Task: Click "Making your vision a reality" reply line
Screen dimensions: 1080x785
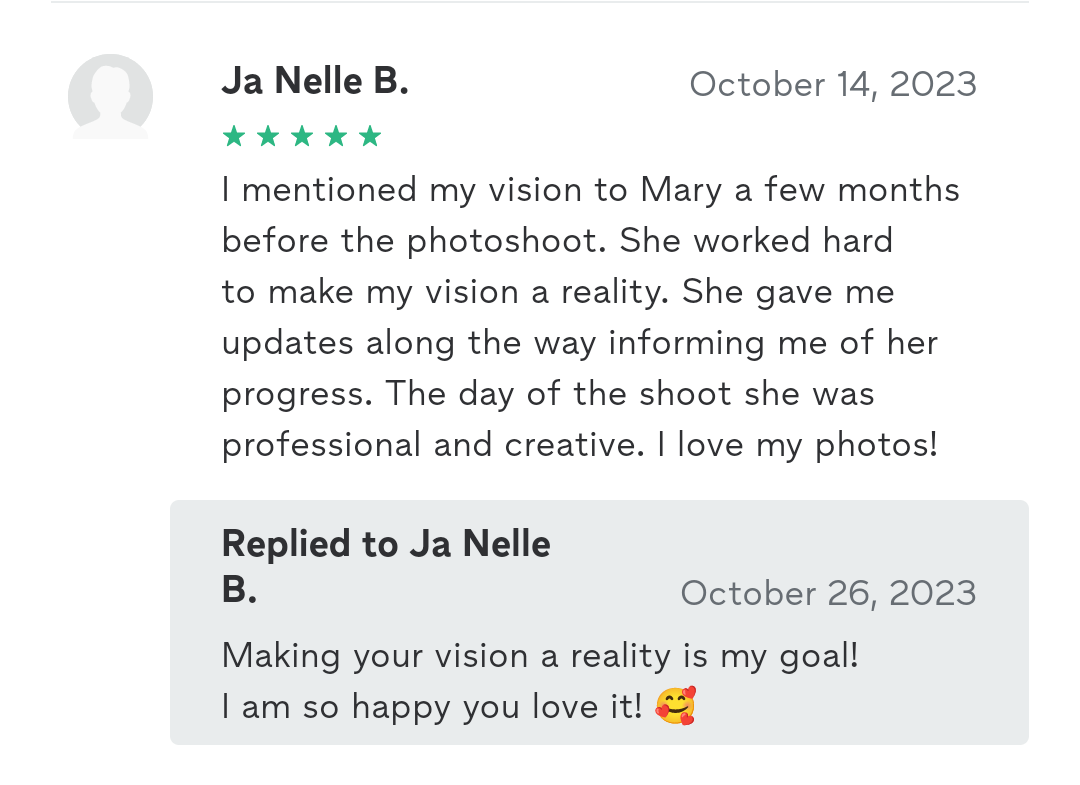Action: point(540,656)
